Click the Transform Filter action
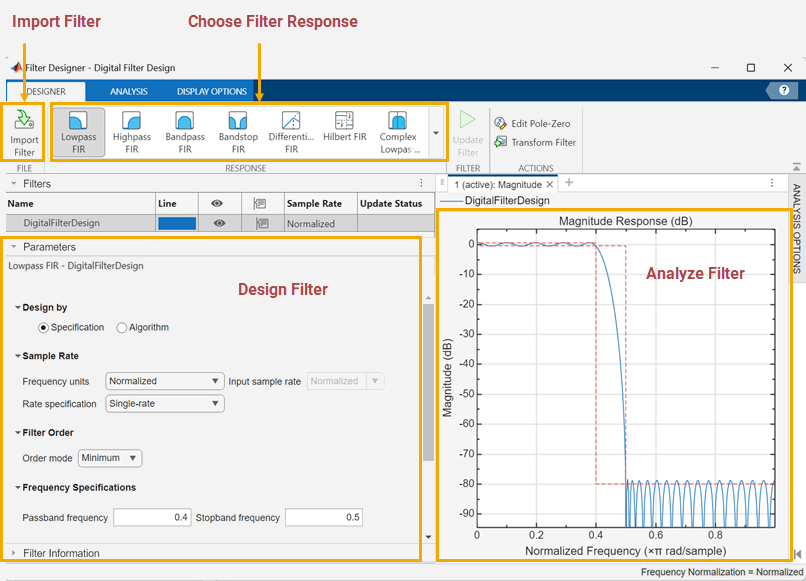The width and height of the screenshot is (806, 581). click(x=535, y=142)
